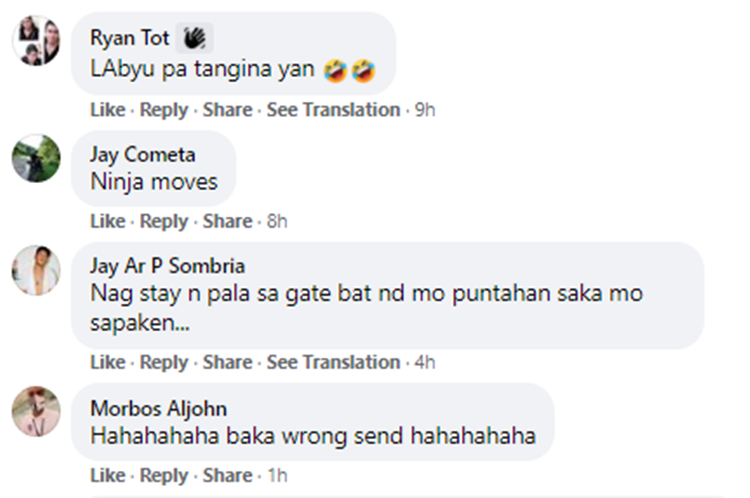Like Morbos Aljohn's comment
750x498 pixels.
click(107, 475)
